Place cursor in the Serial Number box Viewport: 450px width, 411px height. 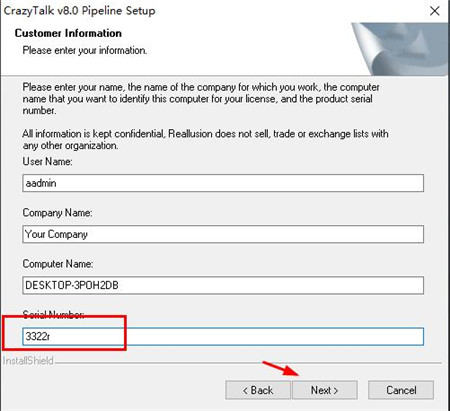223,336
